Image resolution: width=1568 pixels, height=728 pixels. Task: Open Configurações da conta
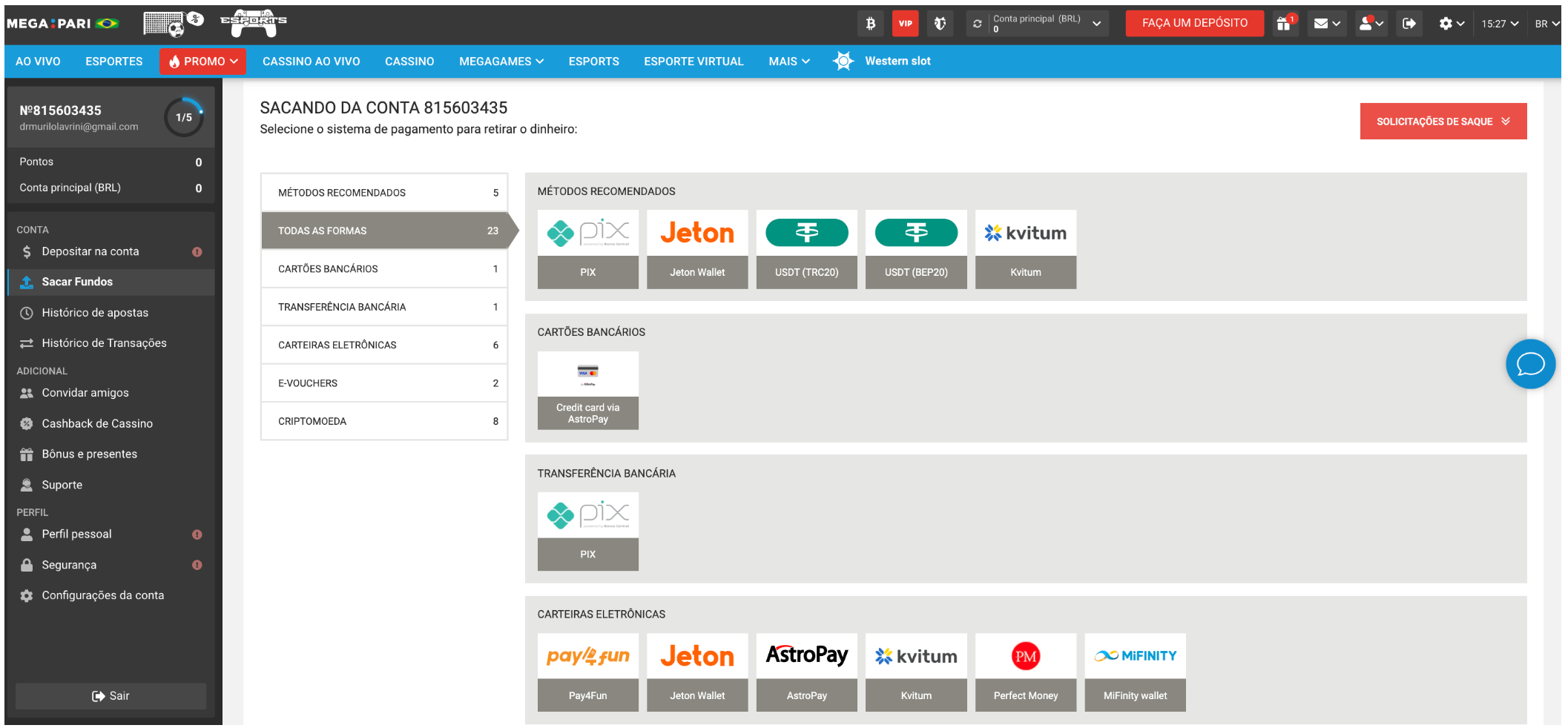click(x=111, y=595)
